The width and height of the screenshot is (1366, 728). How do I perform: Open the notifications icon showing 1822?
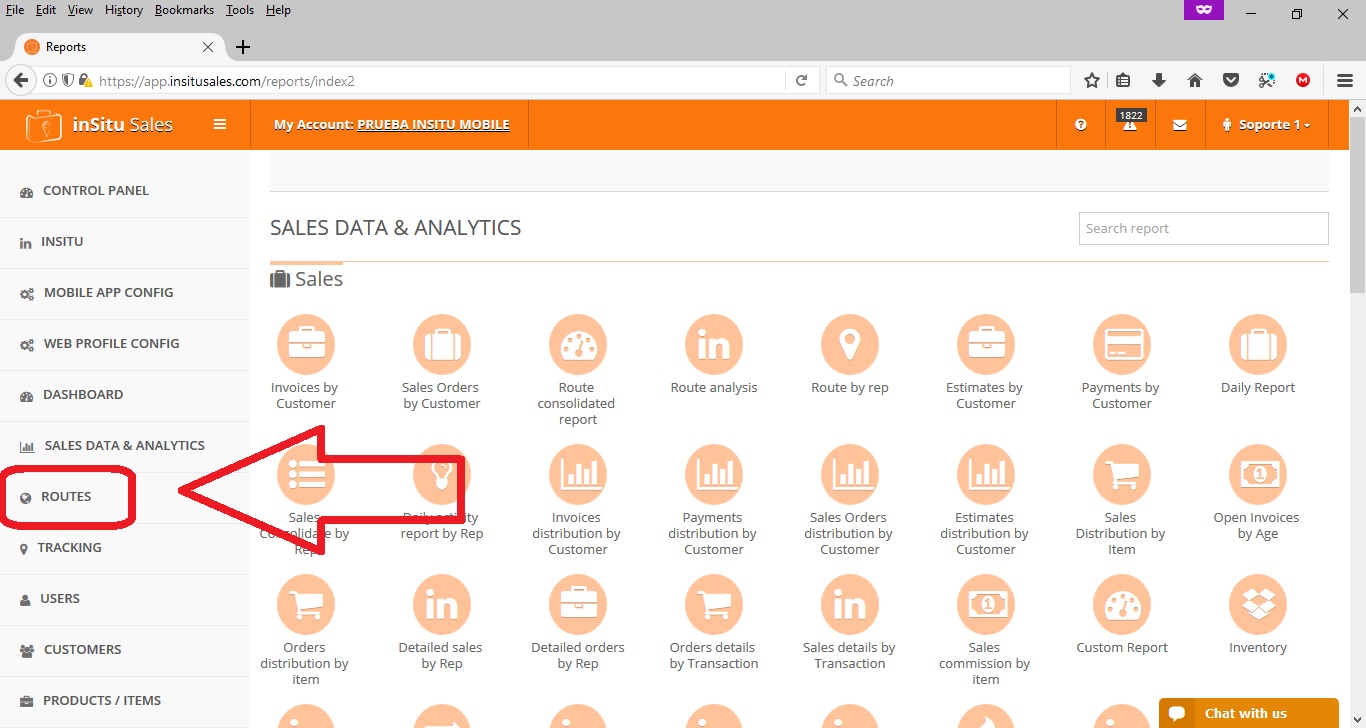[1130, 124]
